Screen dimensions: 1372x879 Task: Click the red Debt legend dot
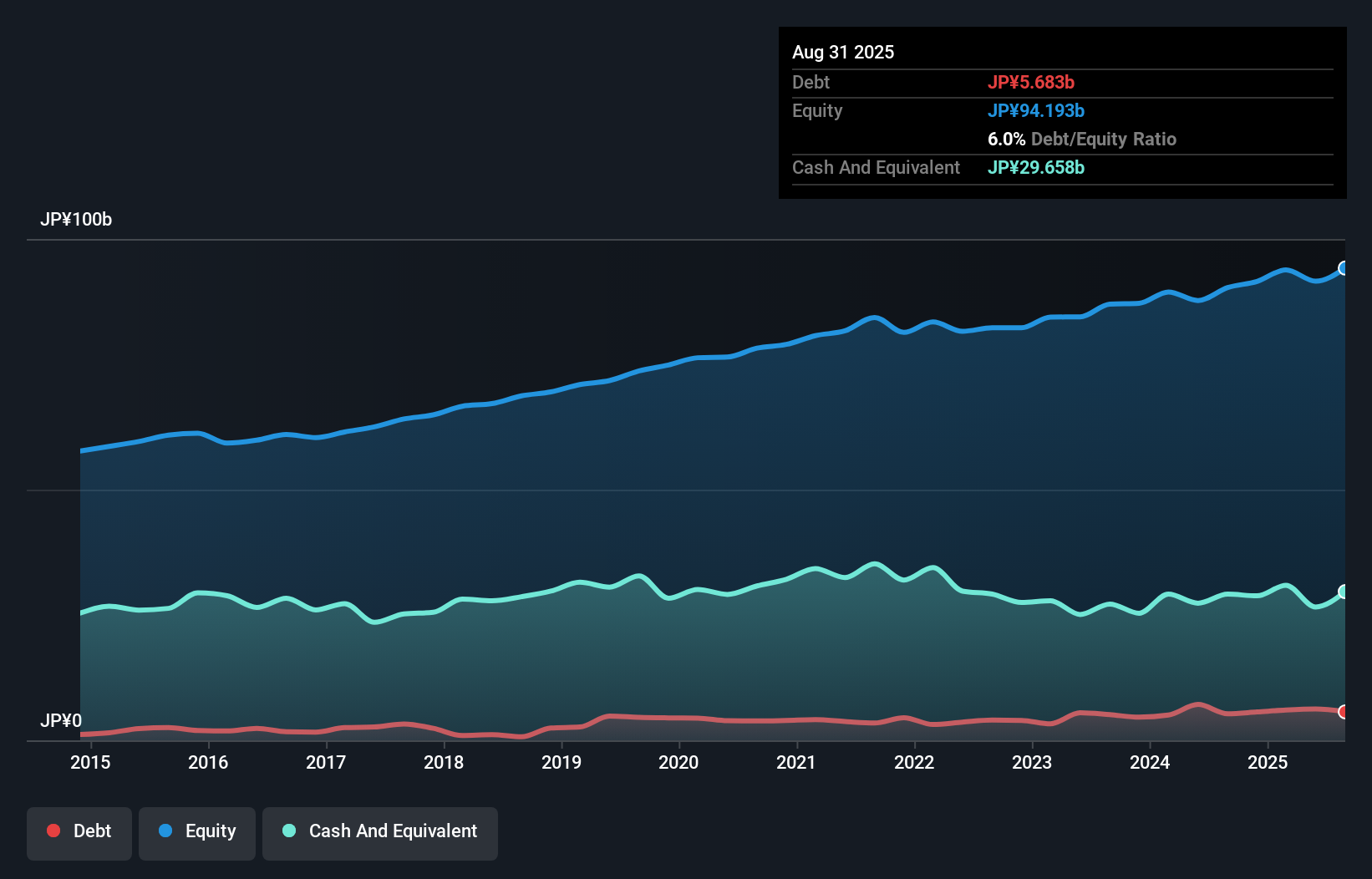[52, 831]
